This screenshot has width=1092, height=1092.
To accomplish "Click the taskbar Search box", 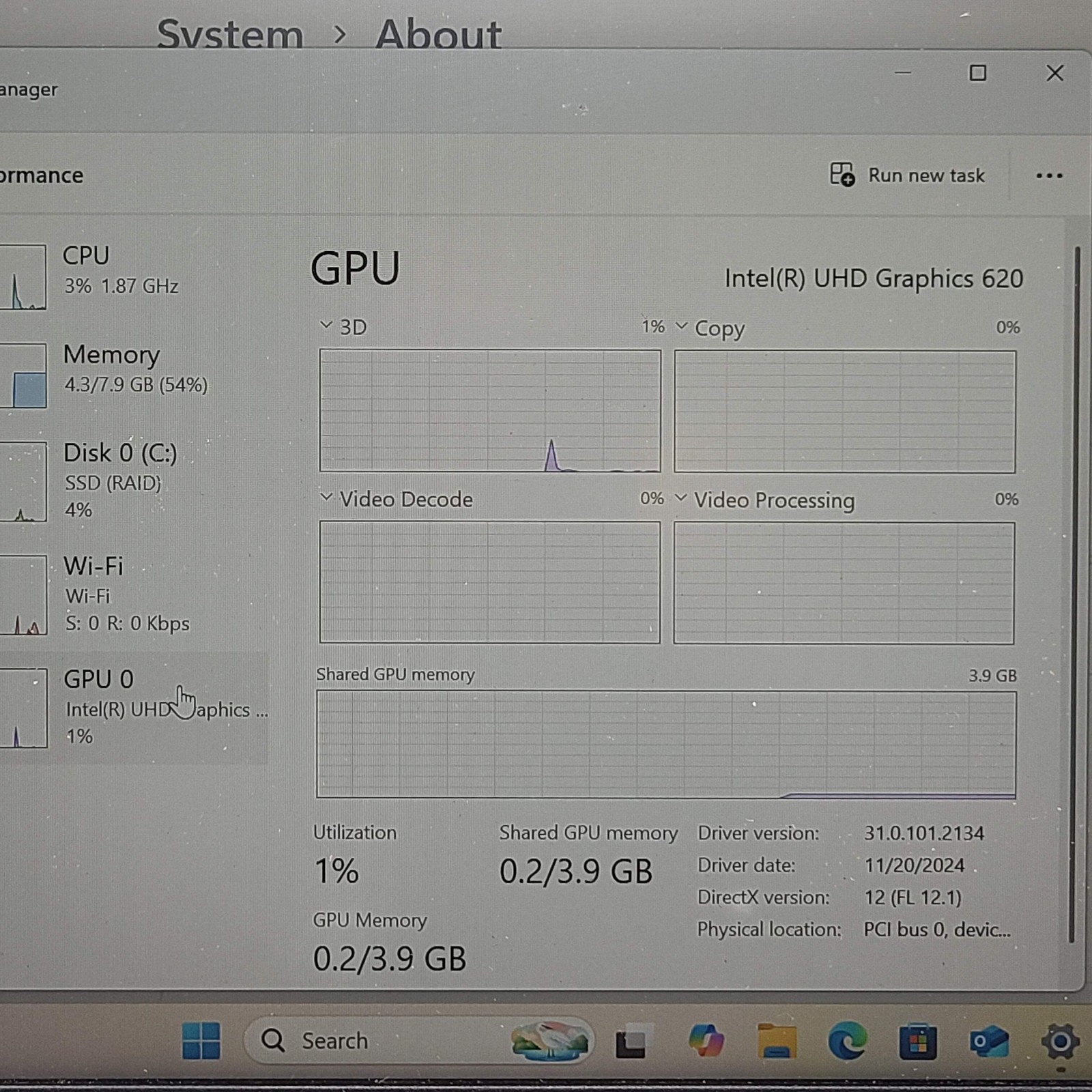I will 418,1041.
